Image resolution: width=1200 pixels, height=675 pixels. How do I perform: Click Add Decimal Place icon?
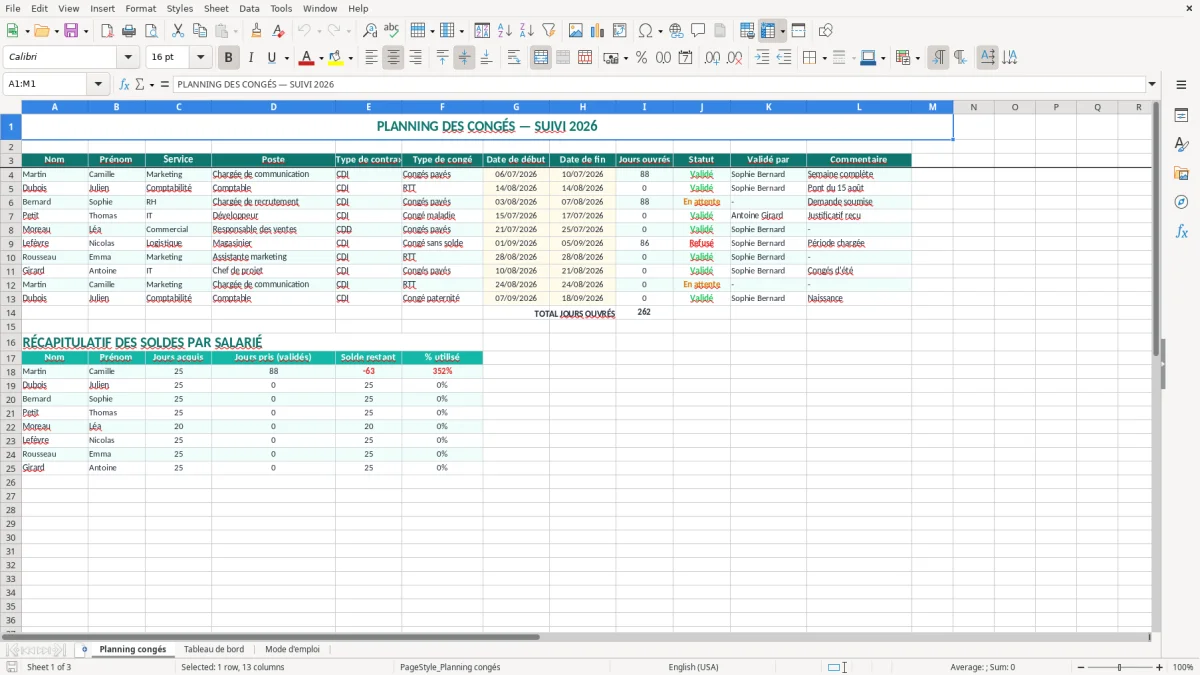tap(713, 58)
